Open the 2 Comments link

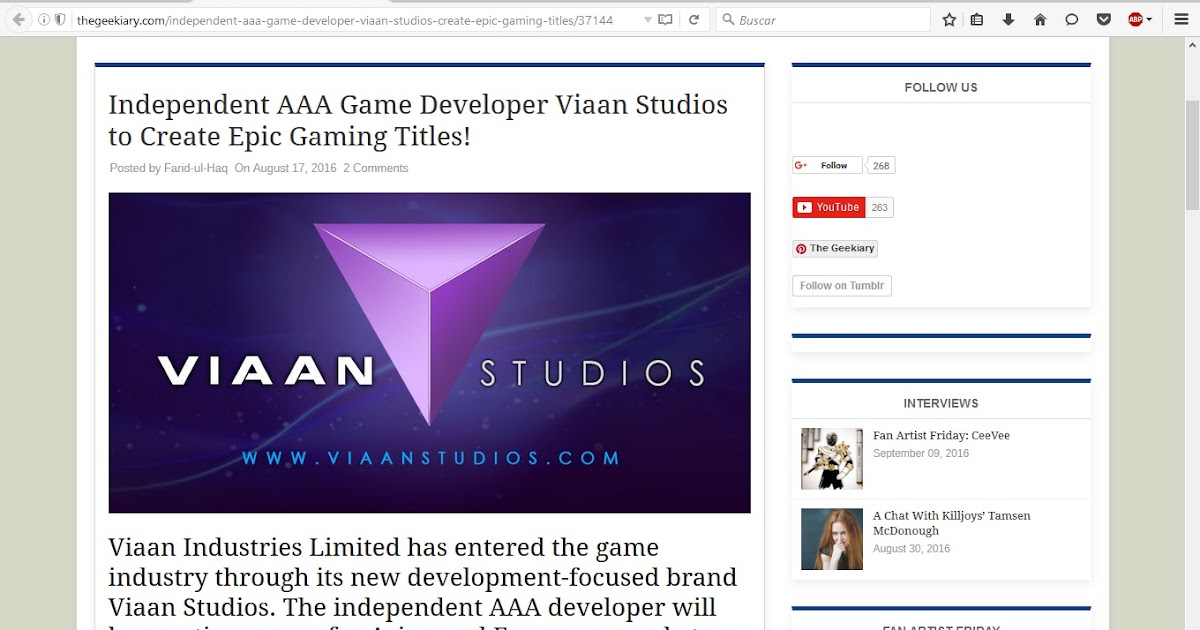pyautogui.click(x=375, y=168)
